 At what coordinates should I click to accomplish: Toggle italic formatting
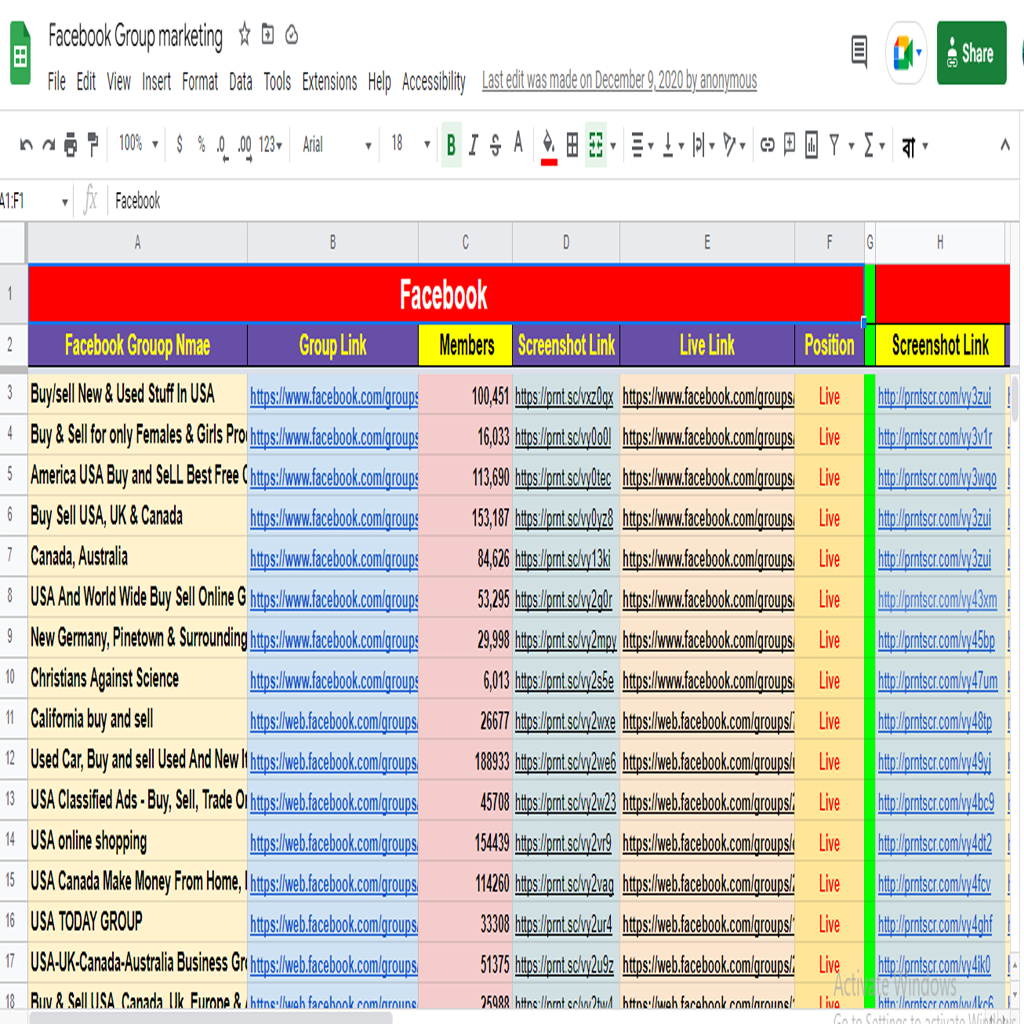473,144
